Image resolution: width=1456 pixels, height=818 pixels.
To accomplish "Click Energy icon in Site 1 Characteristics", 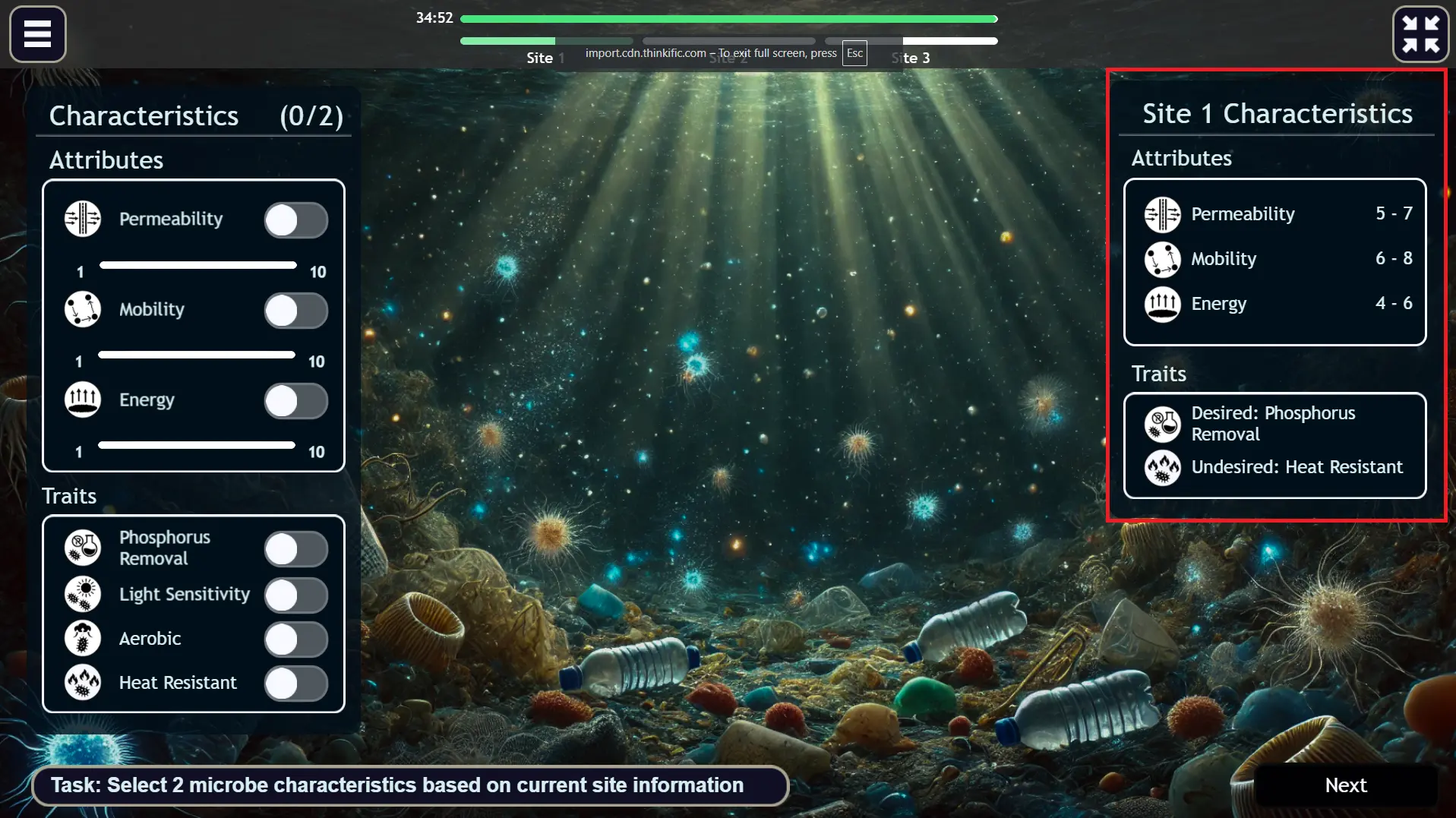I will (1162, 304).
